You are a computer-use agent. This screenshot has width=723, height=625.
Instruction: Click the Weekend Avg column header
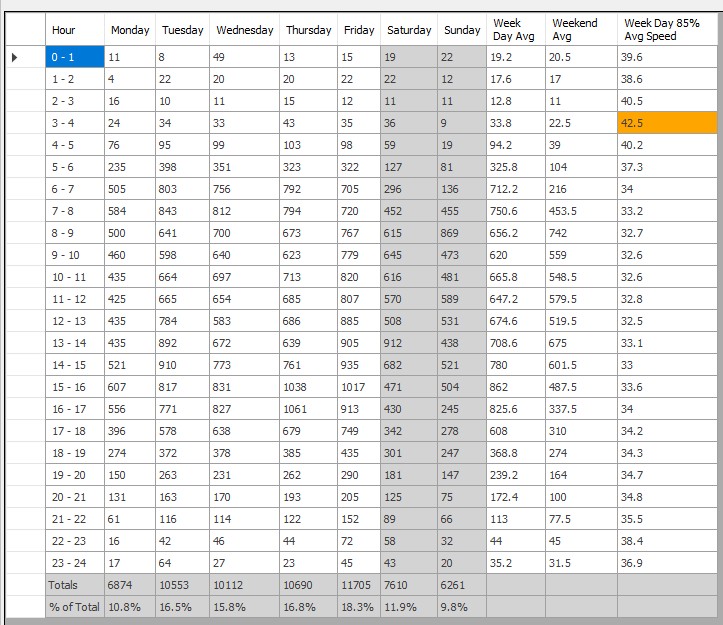point(581,30)
